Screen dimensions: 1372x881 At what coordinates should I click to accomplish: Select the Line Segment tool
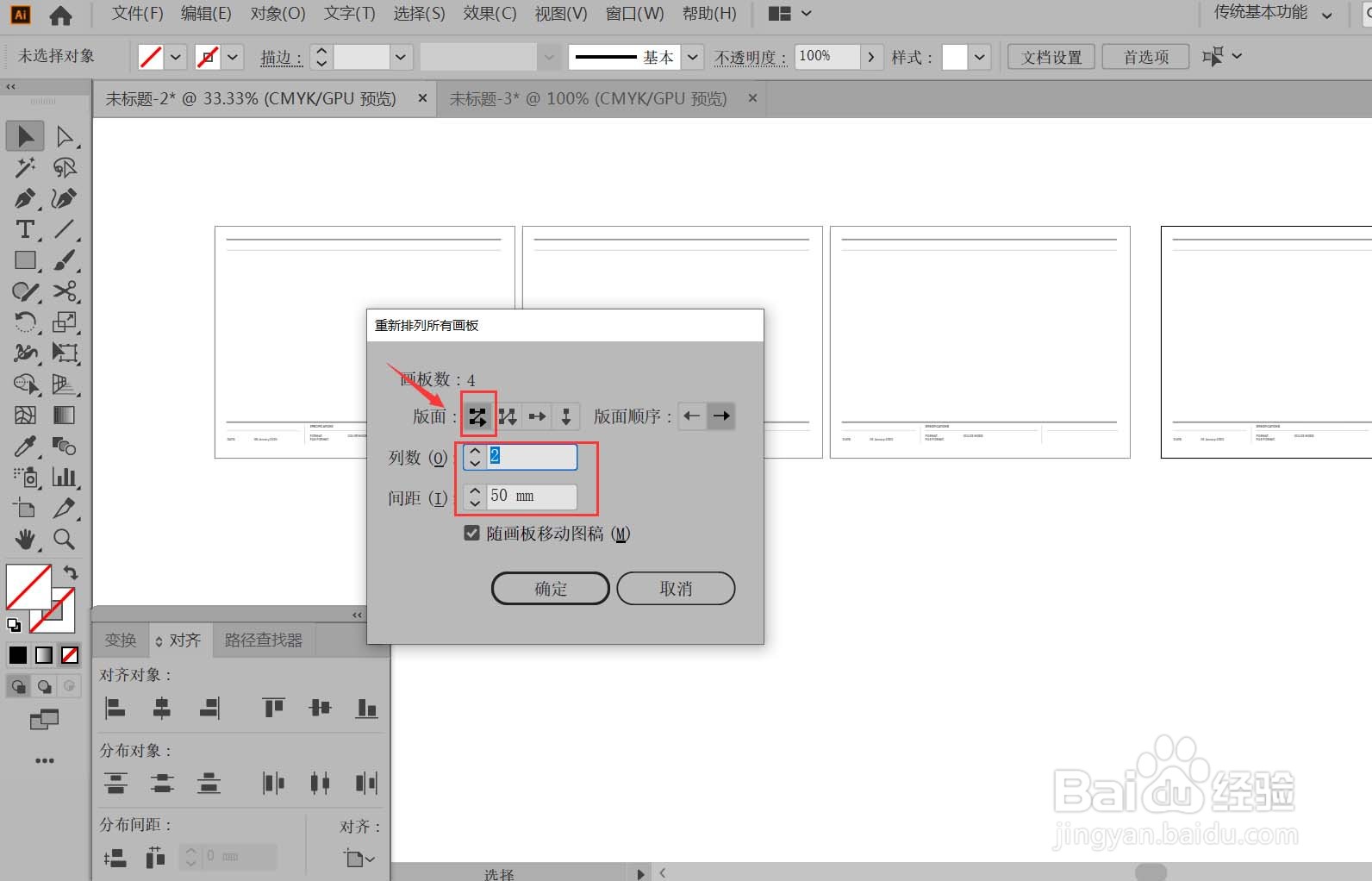65,229
